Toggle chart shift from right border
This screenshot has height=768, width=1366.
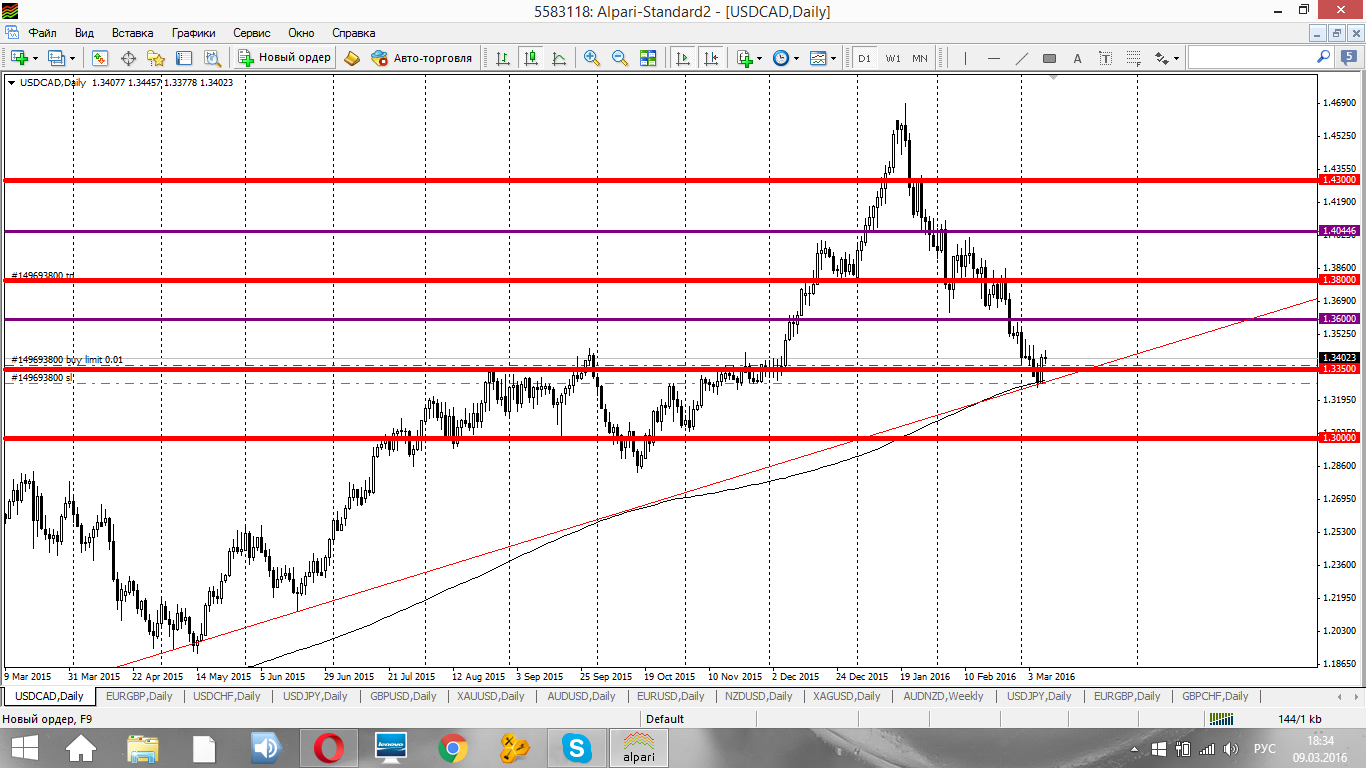710,58
